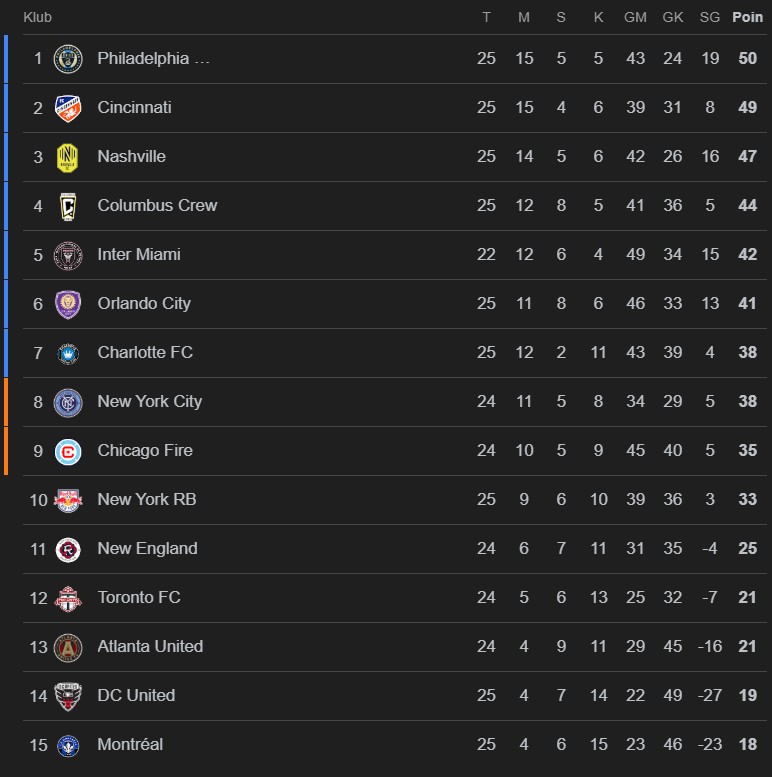Click the SG column header
The image size is (772, 777).
(x=710, y=17)
